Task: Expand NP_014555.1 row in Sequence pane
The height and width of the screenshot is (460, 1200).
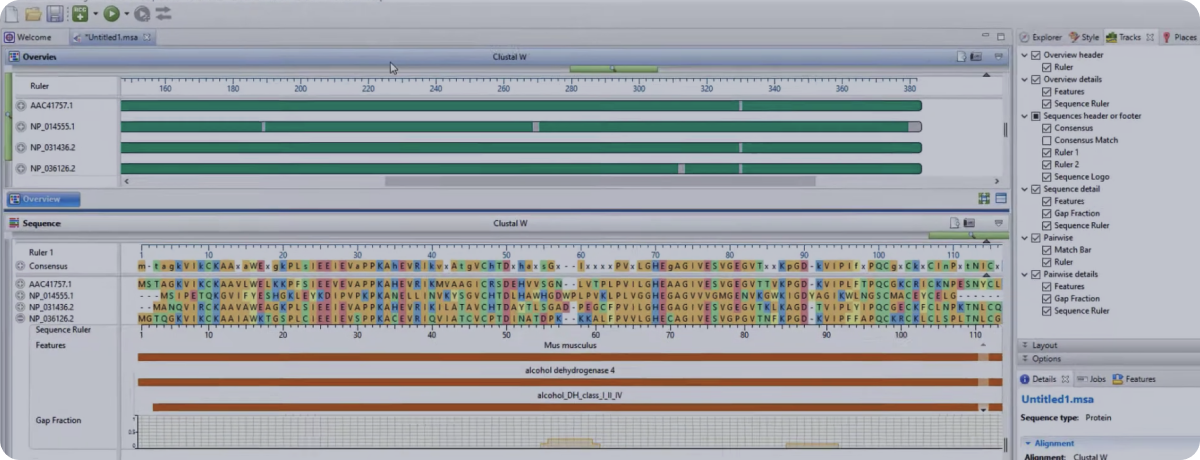Action: click(x=20, y=296)
